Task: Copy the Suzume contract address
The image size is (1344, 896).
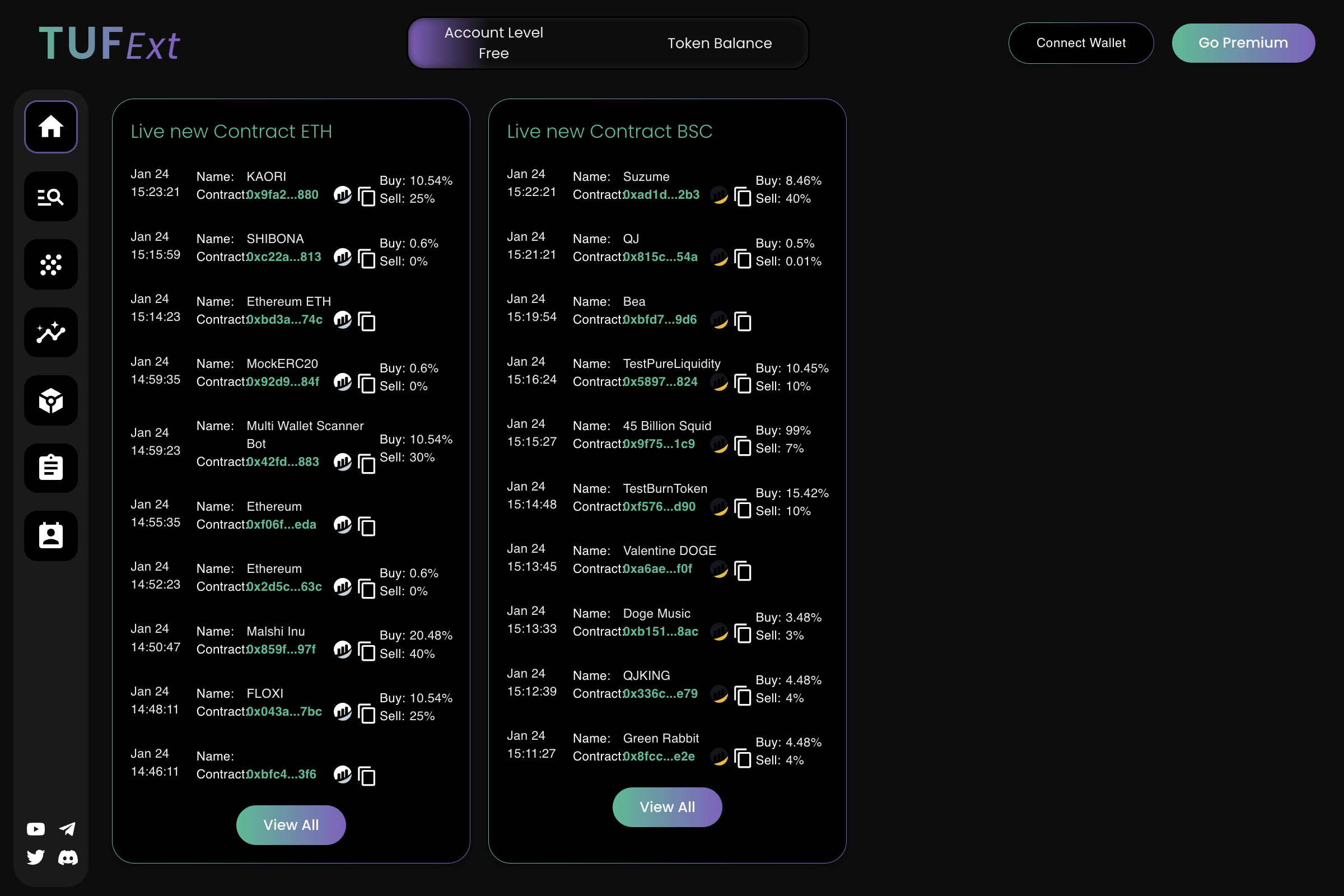Action: coord(743,197)
